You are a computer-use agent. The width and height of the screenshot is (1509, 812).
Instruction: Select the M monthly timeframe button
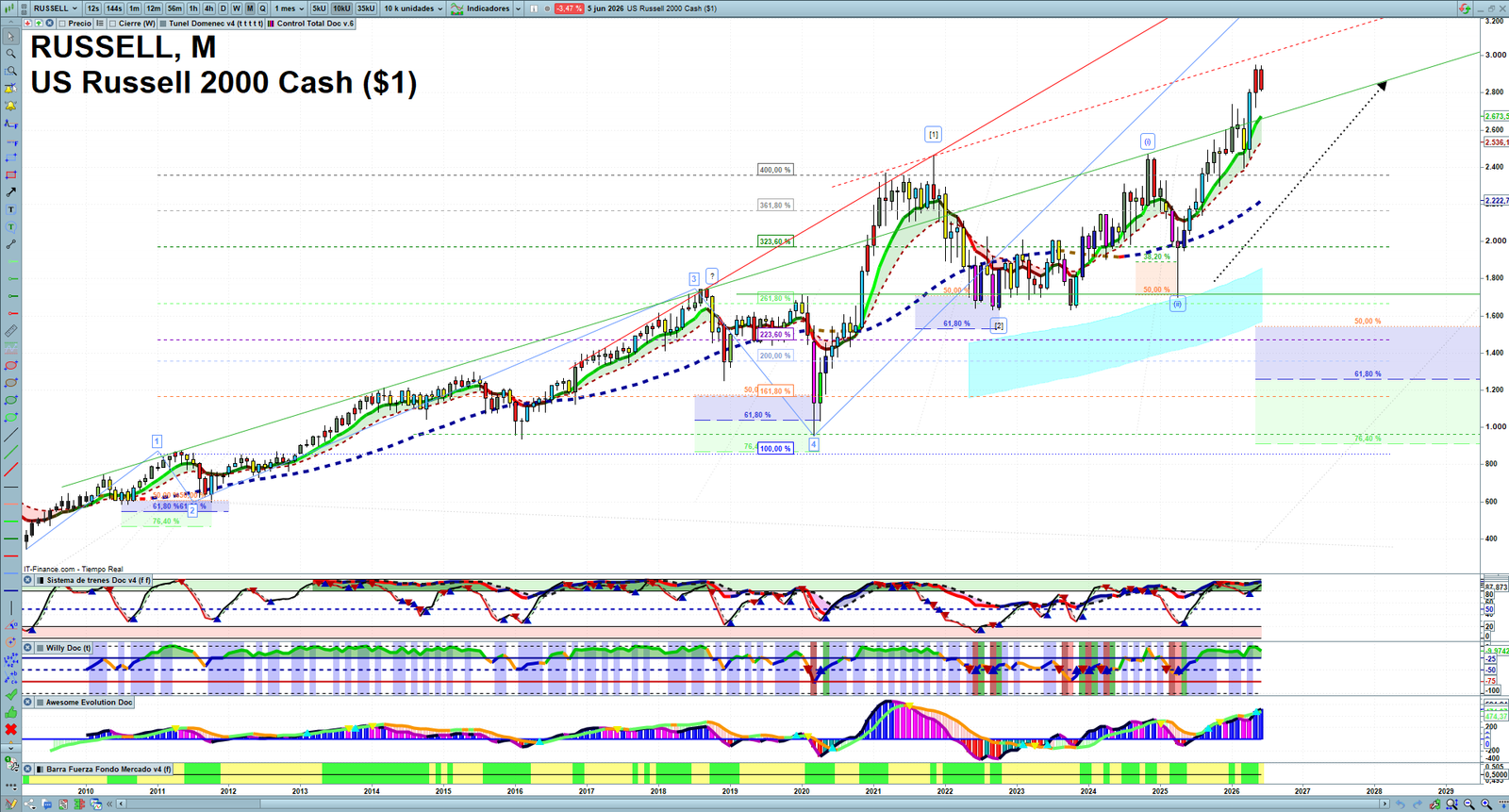pyautogui.click(x=250, y=8)
